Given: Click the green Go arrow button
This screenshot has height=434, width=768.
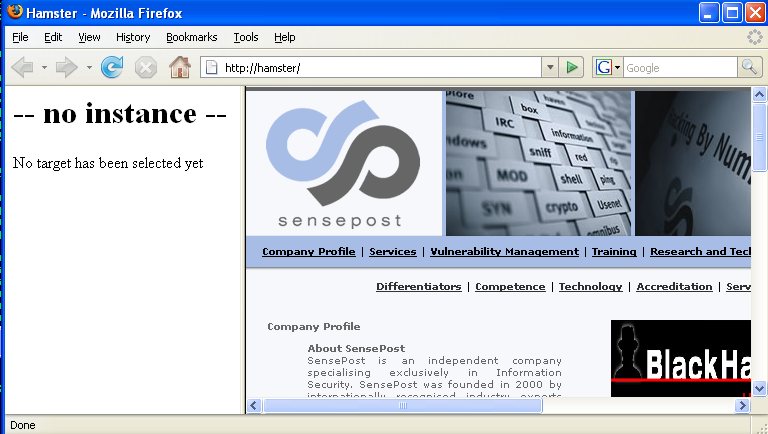Looking at the screenshot, I should click(x=572, y=67).
